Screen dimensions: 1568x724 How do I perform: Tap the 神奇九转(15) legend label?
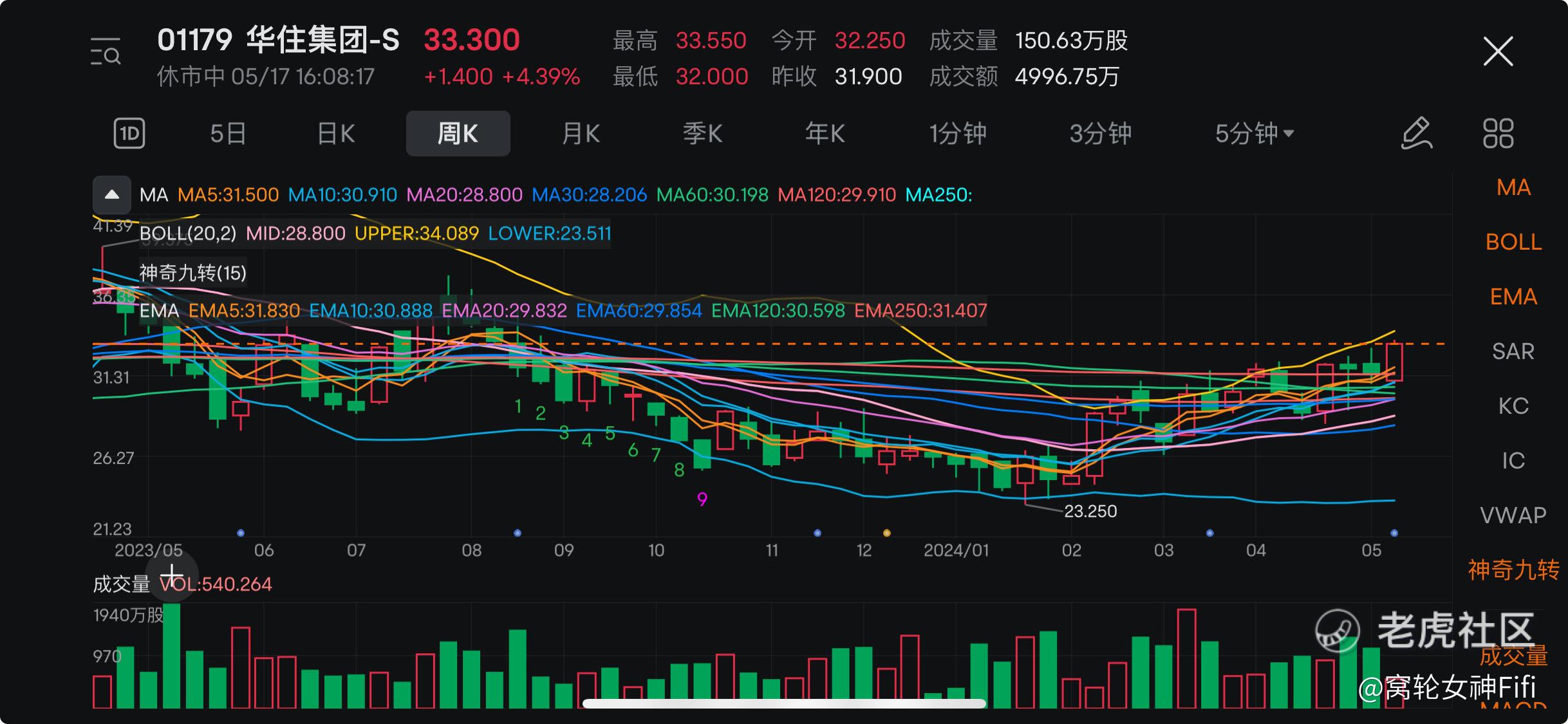(193, 272)
